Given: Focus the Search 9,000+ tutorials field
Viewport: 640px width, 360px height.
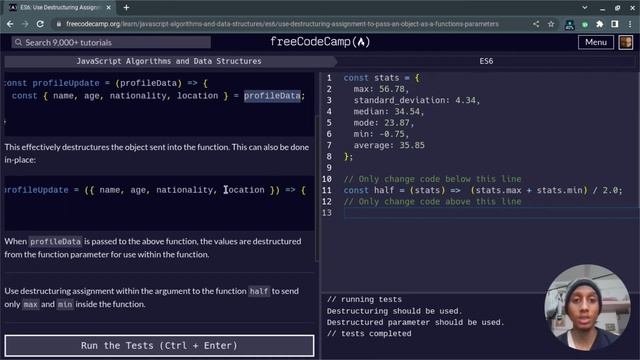Looking at the screenshot, I should (x=111, y=42).
